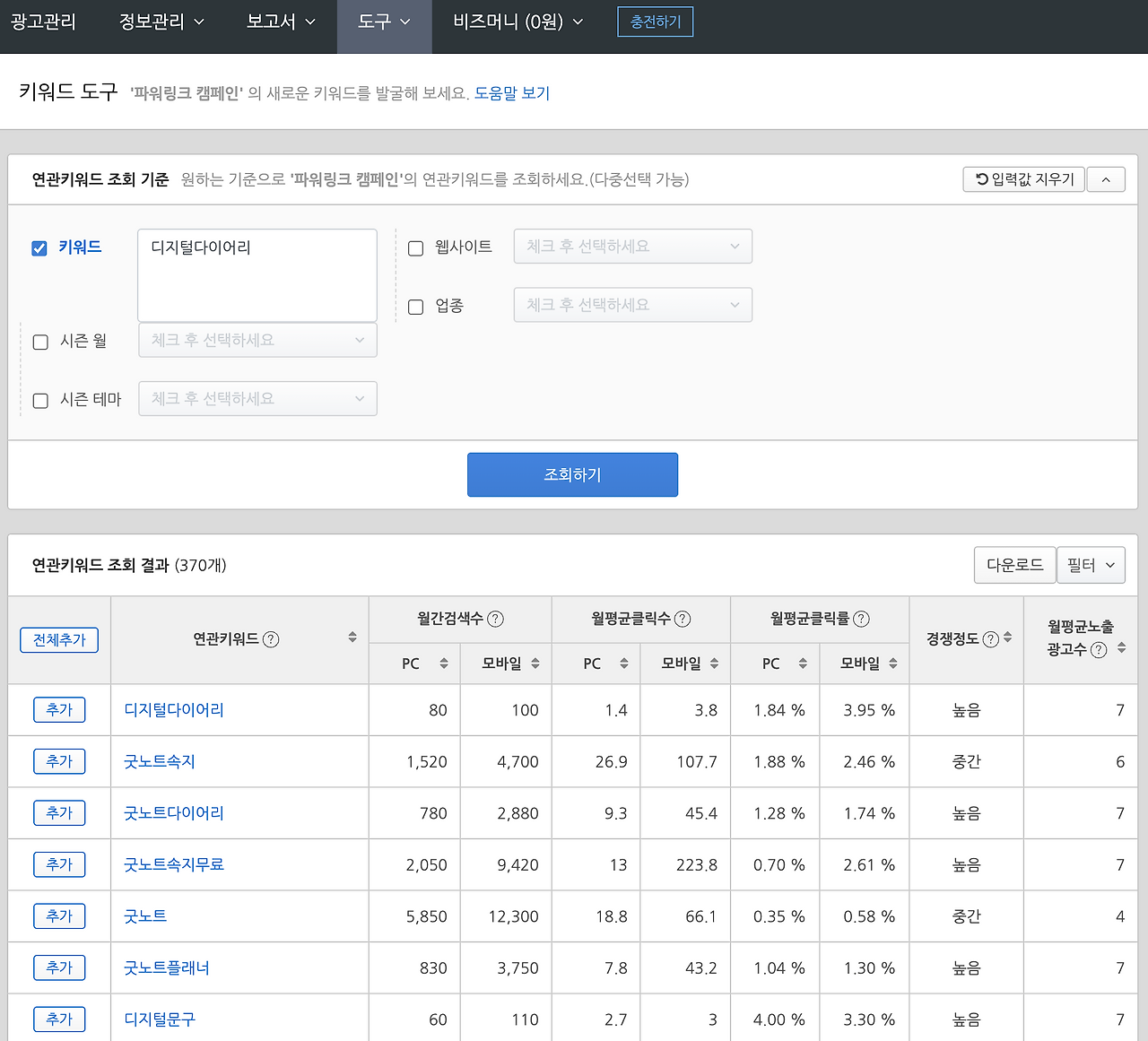The width and height of the screenshot is (1148, 1041).
Task: Uncheck the 키워드 checkbox
Action: pyautogui.click(x=39, y=248)
